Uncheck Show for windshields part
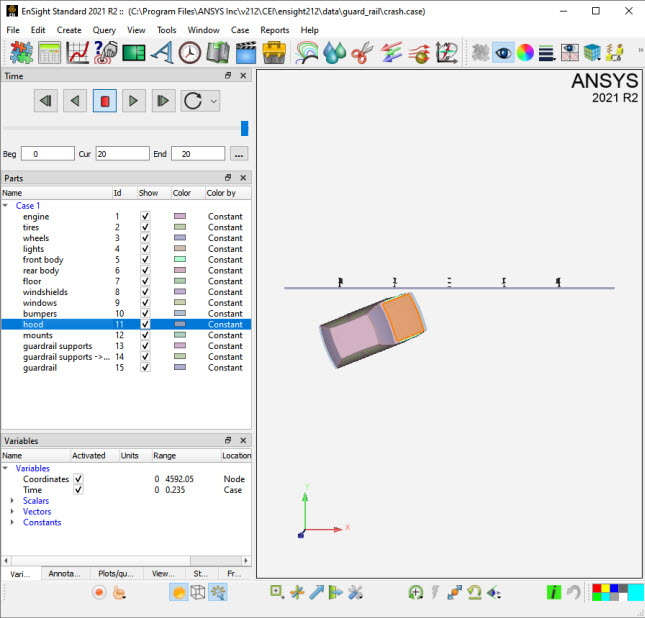 tap(145, 292)
